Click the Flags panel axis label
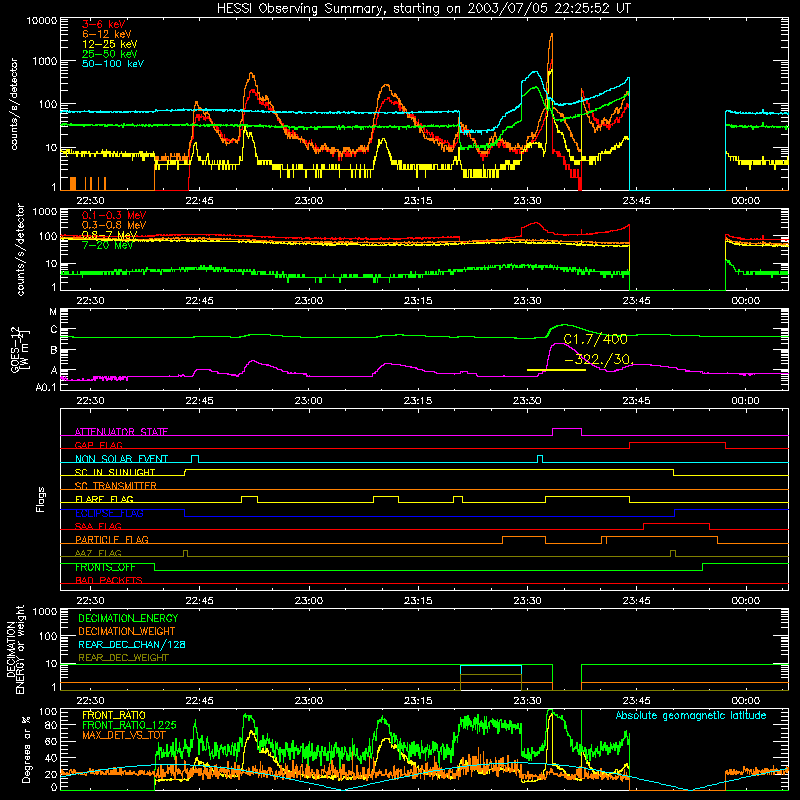The width and height of the screenshot is (800, 800). (x=41, y=499)
